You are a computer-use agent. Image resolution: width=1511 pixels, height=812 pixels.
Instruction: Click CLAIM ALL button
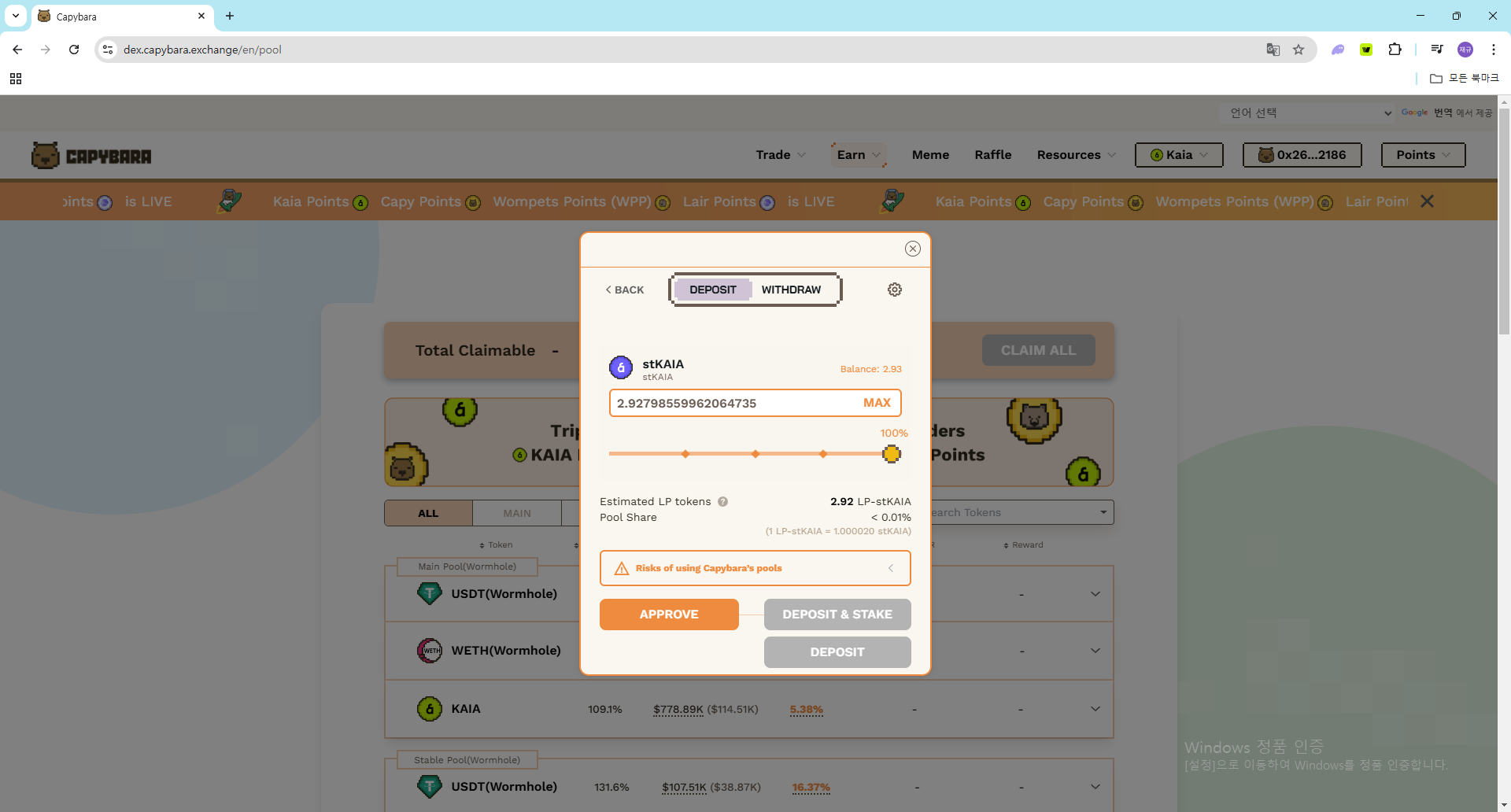pos(1038,350)
